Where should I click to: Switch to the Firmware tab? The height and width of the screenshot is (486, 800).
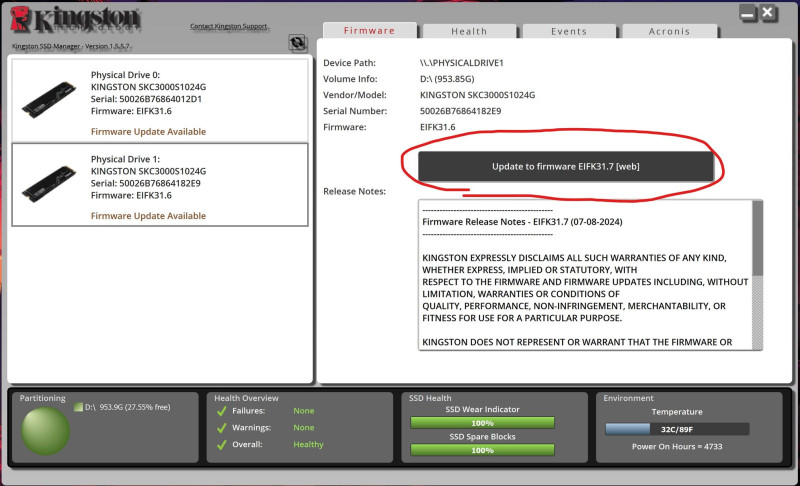[369, 31]
